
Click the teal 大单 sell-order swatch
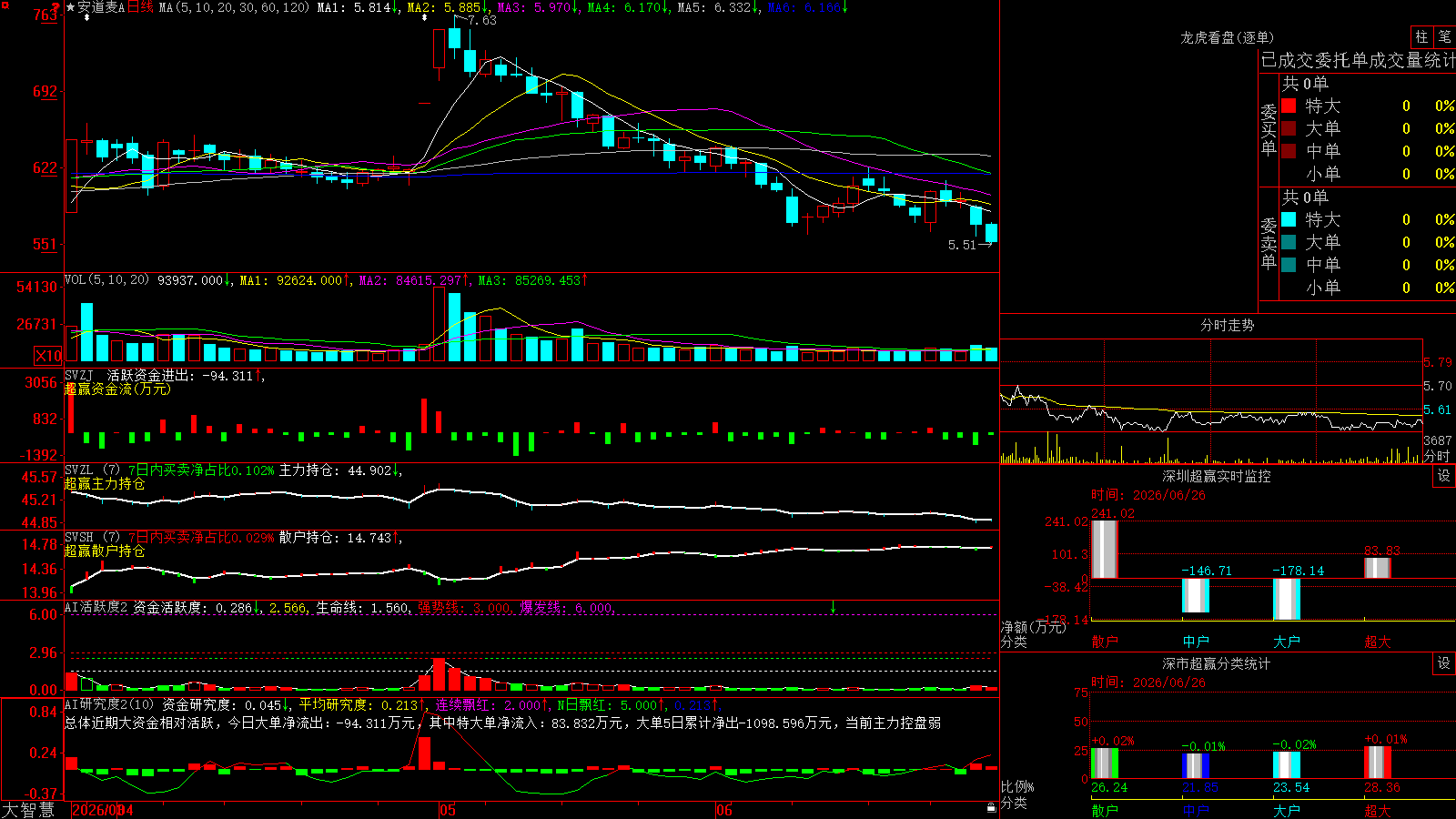[1289, 242]
